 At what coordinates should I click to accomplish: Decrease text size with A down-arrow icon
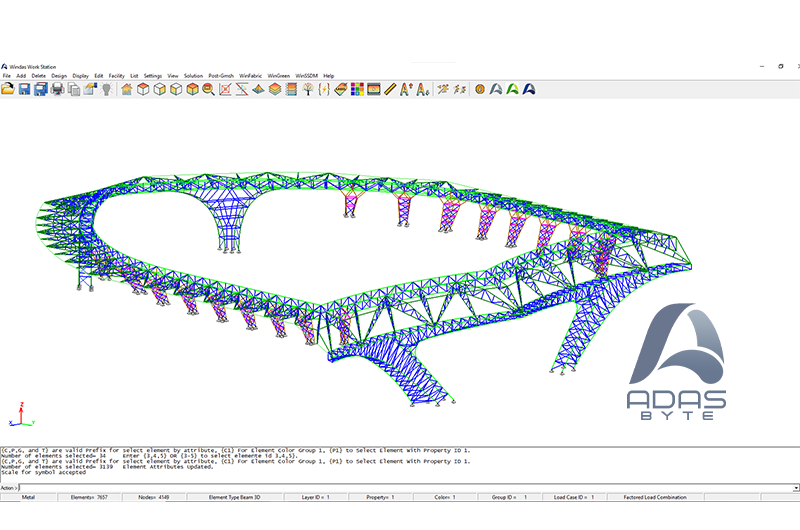point(423,89)
